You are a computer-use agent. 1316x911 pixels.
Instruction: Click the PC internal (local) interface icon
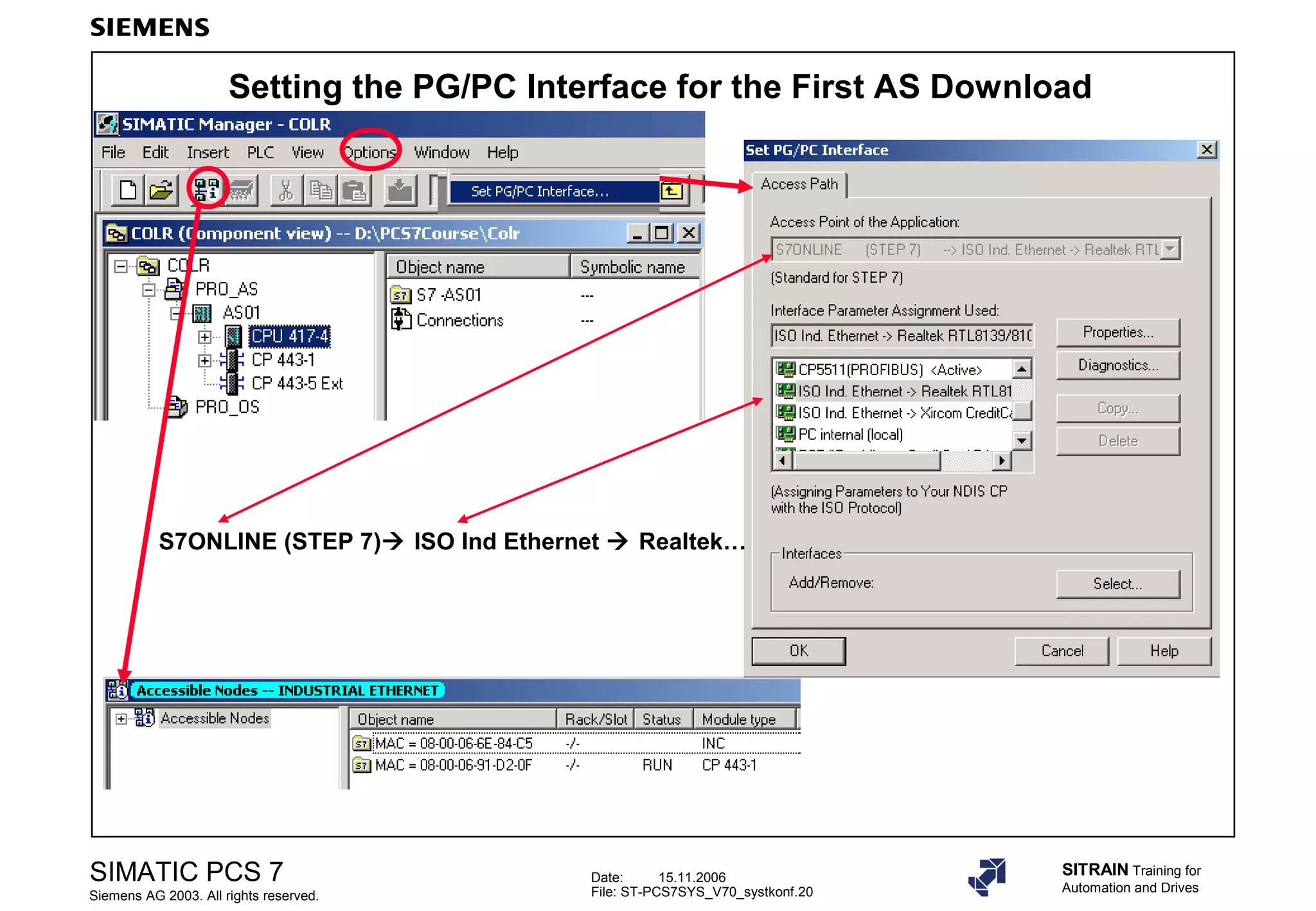pos(785,434)
